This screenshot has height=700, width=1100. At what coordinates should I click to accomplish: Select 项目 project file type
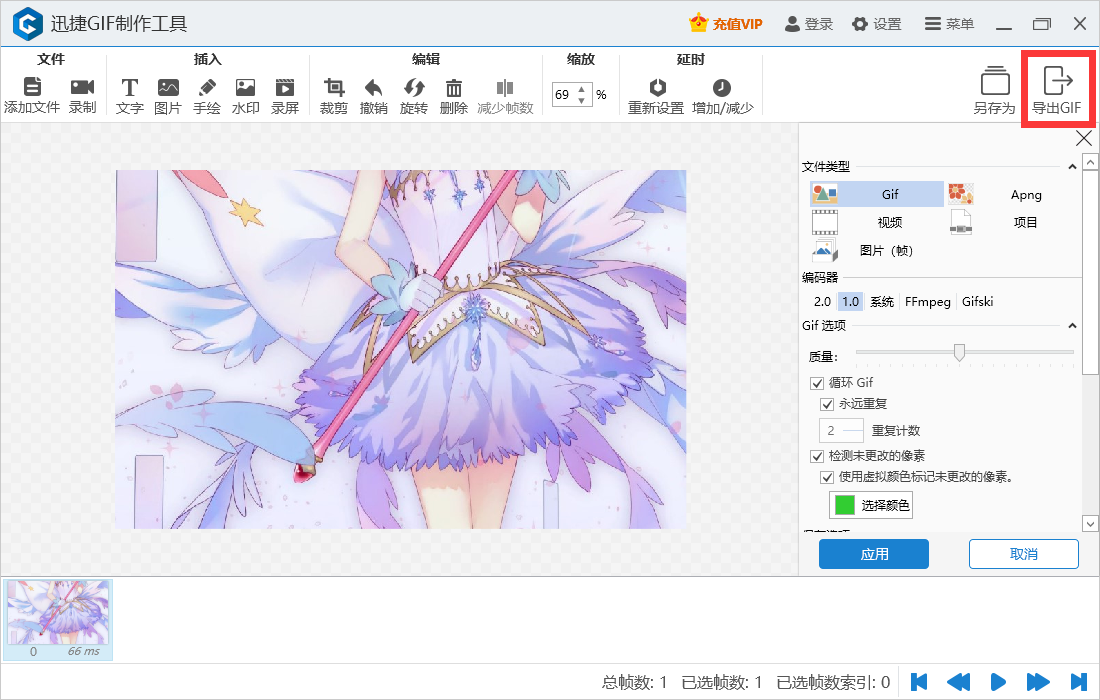pos(1012,222)
